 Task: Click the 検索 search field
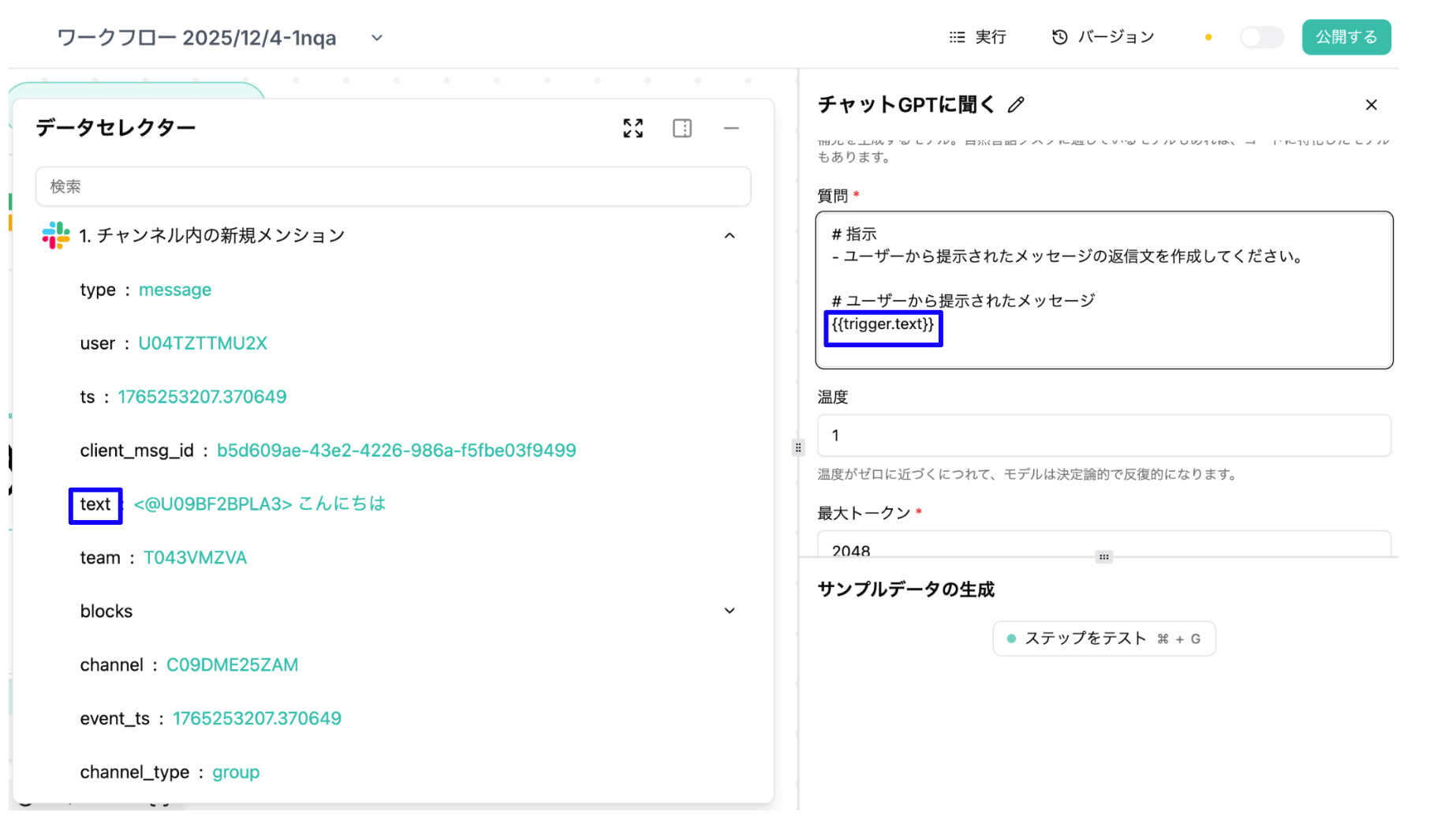pos(393,186)
